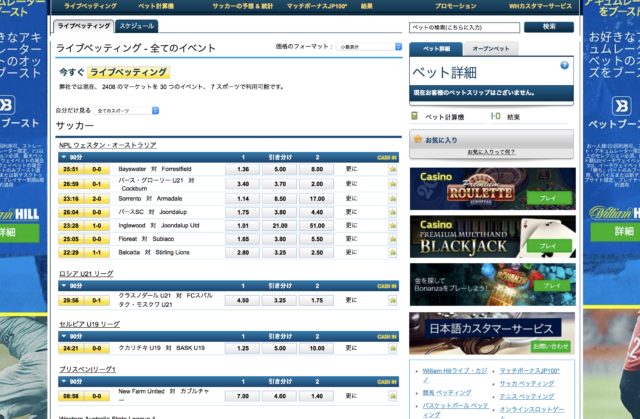This screenshot has height=419, width=640.
Task: Star the New Farm United match
Action: (393, 396)
